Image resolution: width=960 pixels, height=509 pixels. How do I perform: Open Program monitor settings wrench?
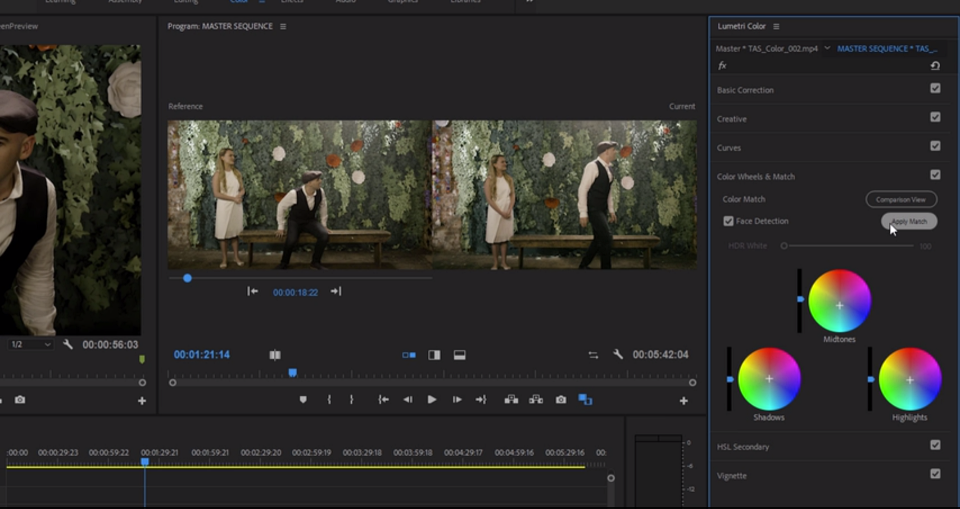[x=618, y=354]
